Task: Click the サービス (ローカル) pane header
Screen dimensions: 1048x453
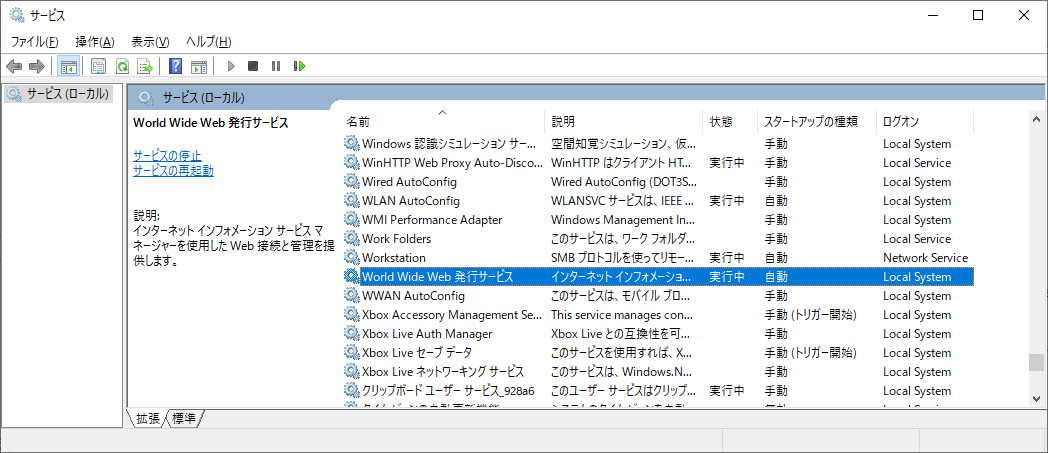Action: coord(203,98)
